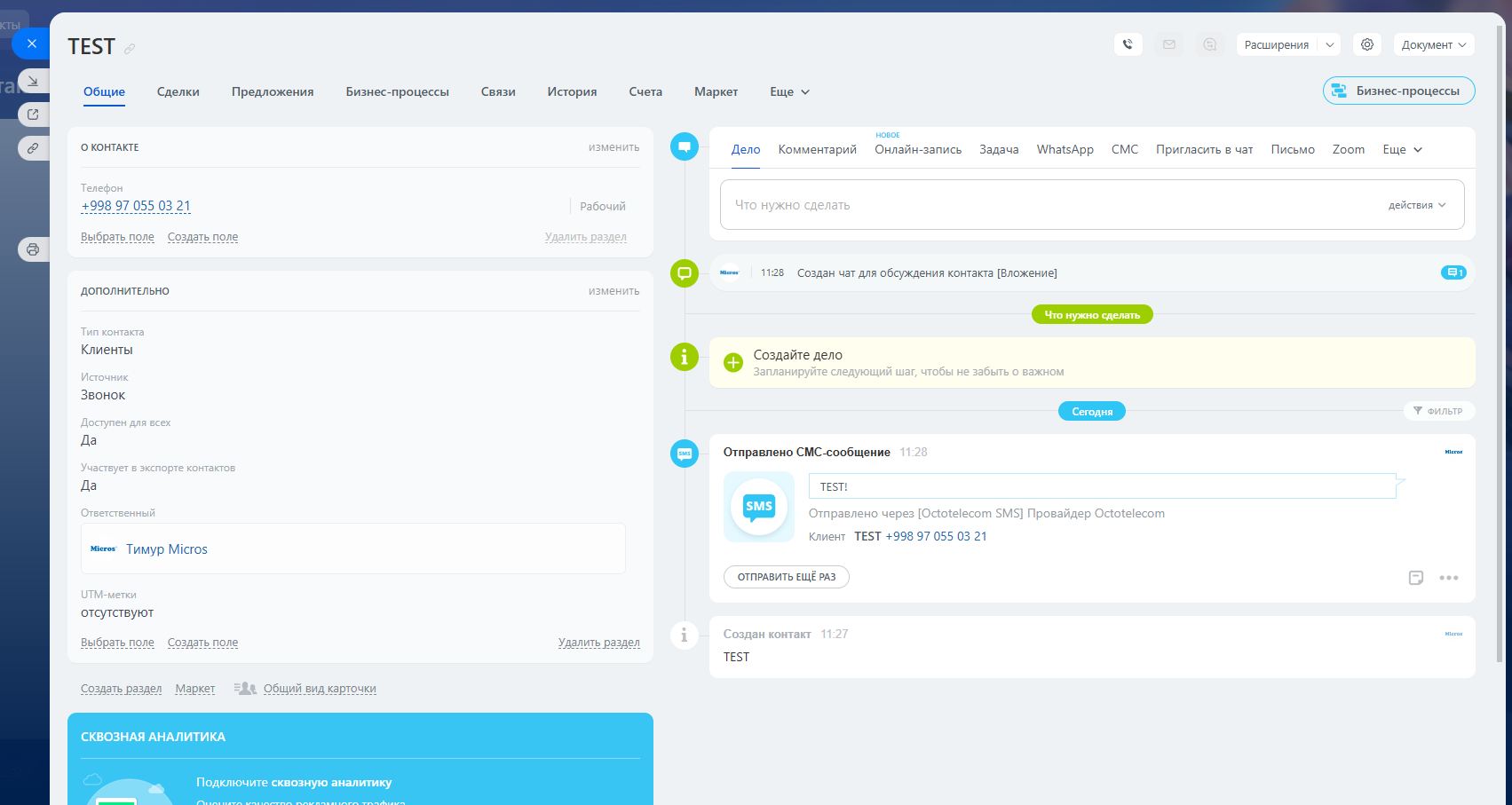The width and height of the screenshot is (1512, 805).
Task: Expand the действия dropdown in the task field
Action: (x=1417, y=205)
